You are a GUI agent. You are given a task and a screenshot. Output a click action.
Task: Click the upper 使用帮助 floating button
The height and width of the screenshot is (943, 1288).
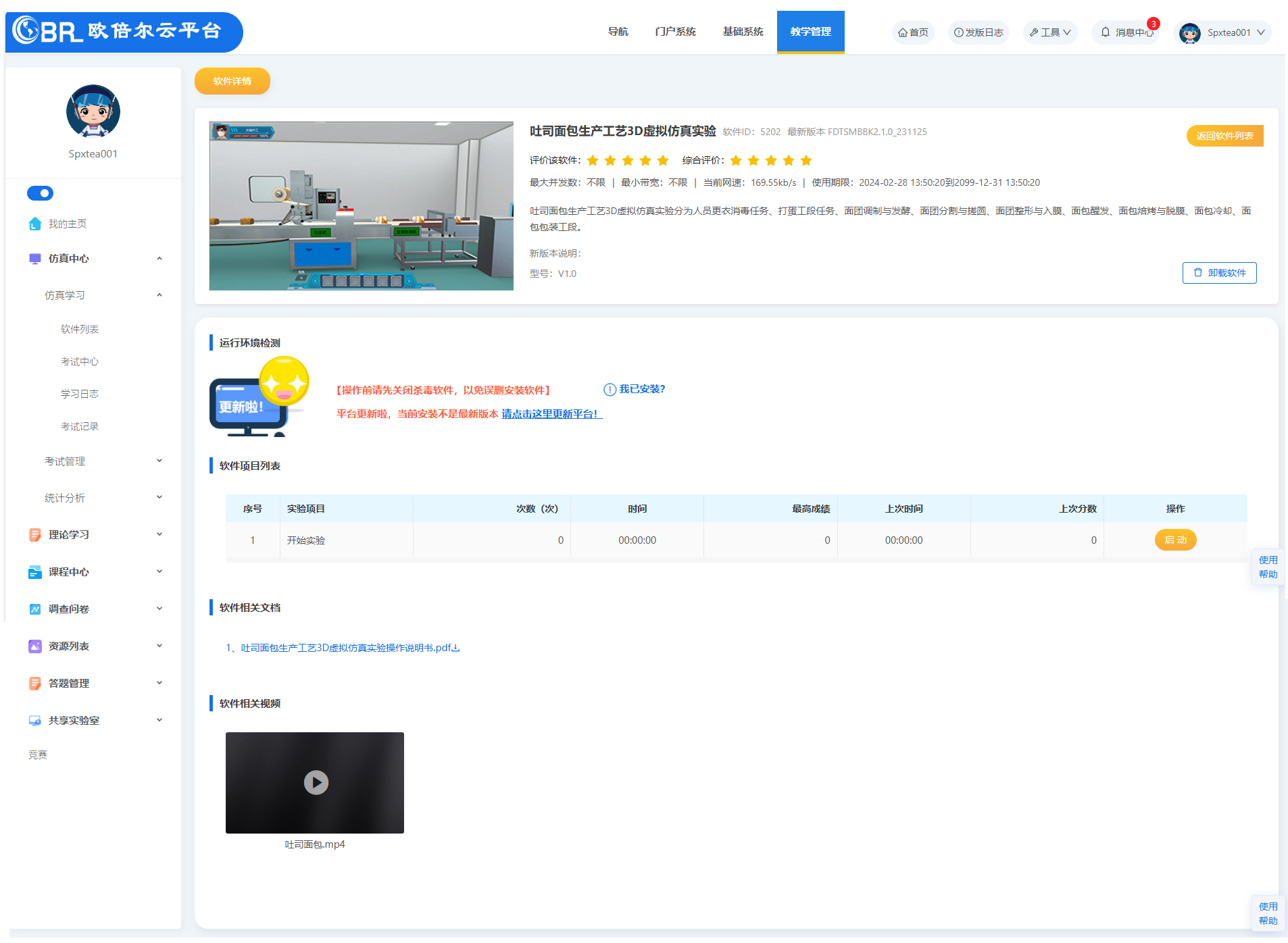1268,567
